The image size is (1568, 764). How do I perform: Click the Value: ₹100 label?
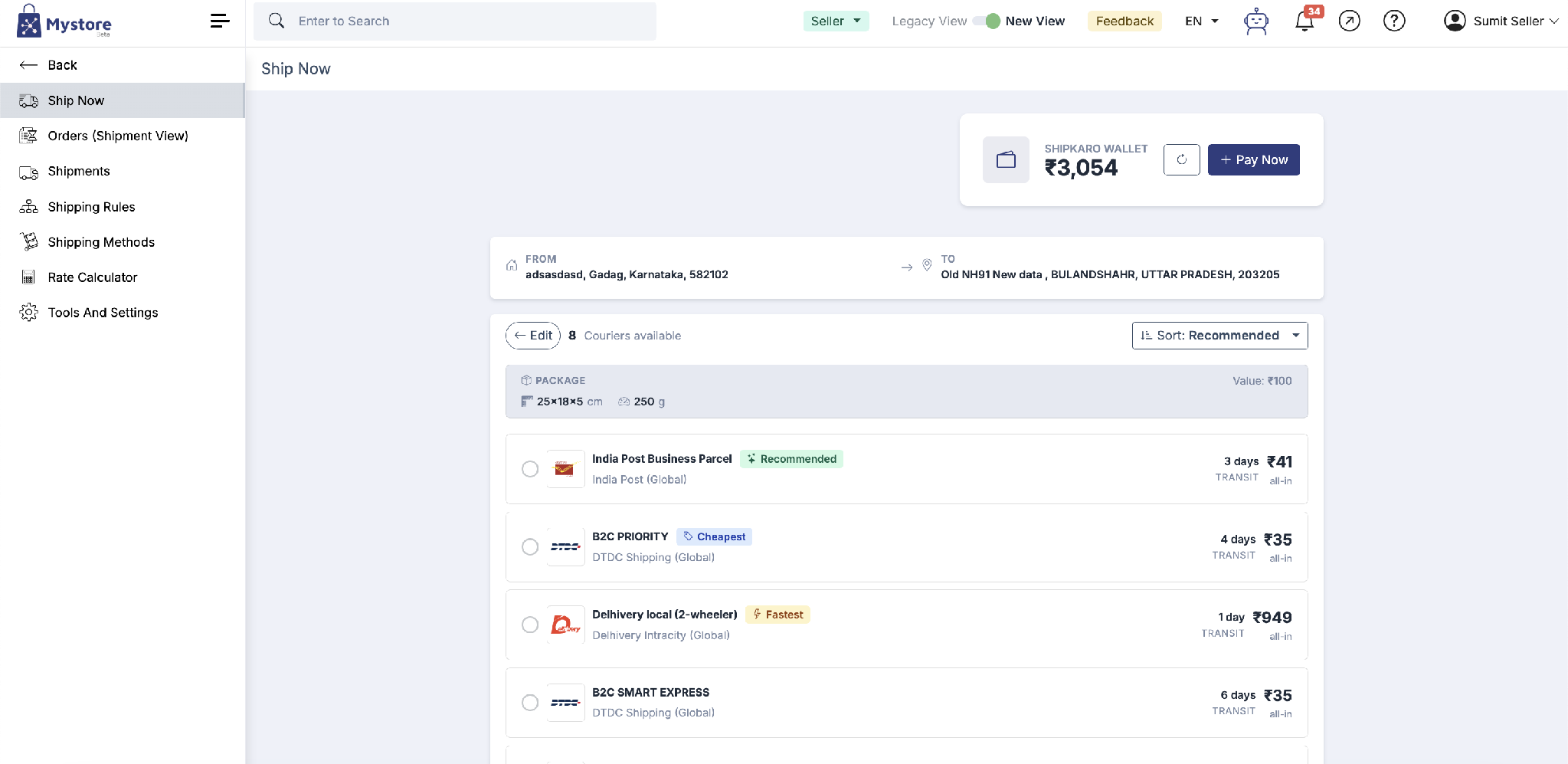[1262, 381]
